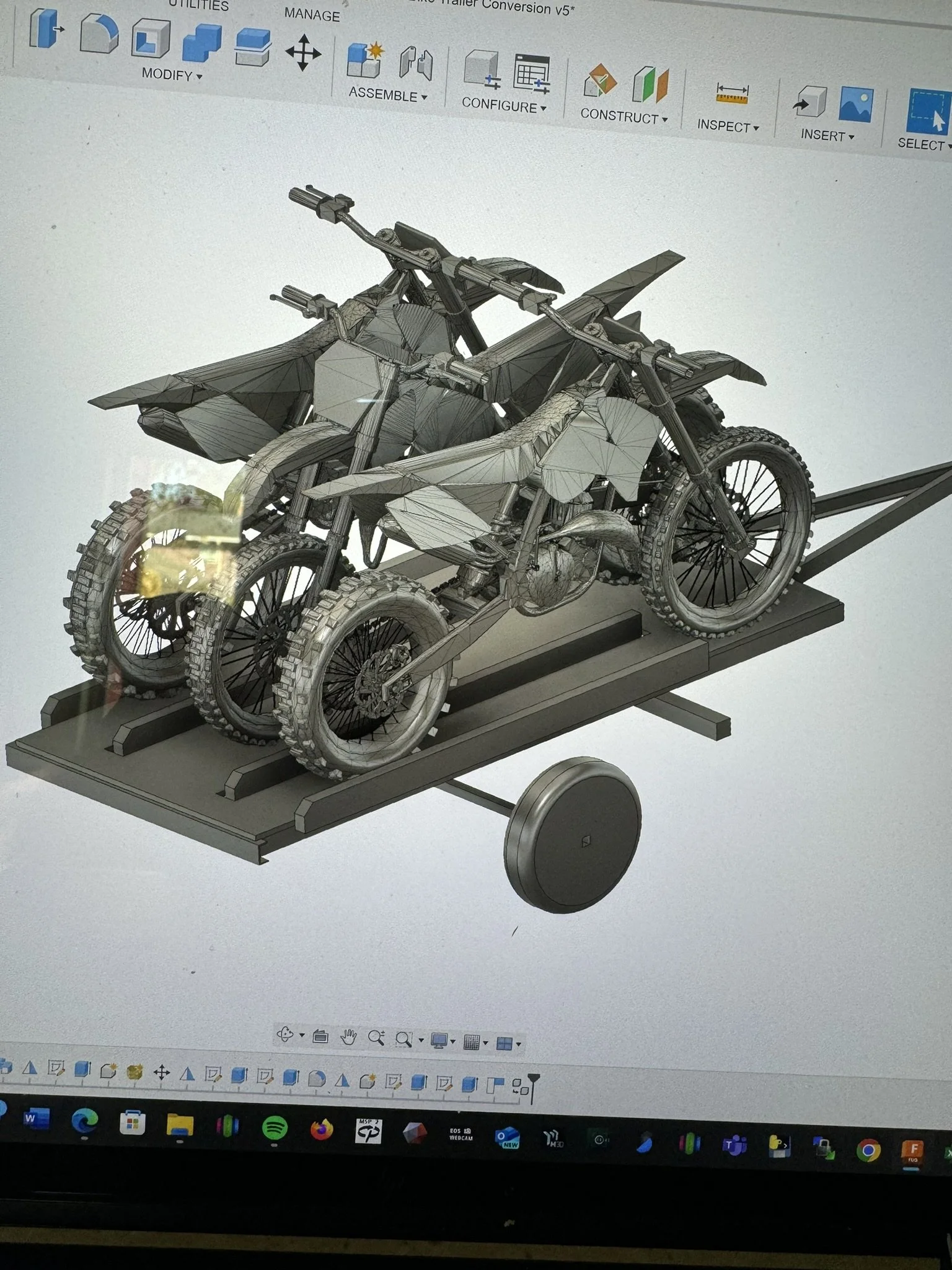This screenshot has width=952, height=1270.
Task: Click the Midplane construct icon
Action: pos(651,84)
